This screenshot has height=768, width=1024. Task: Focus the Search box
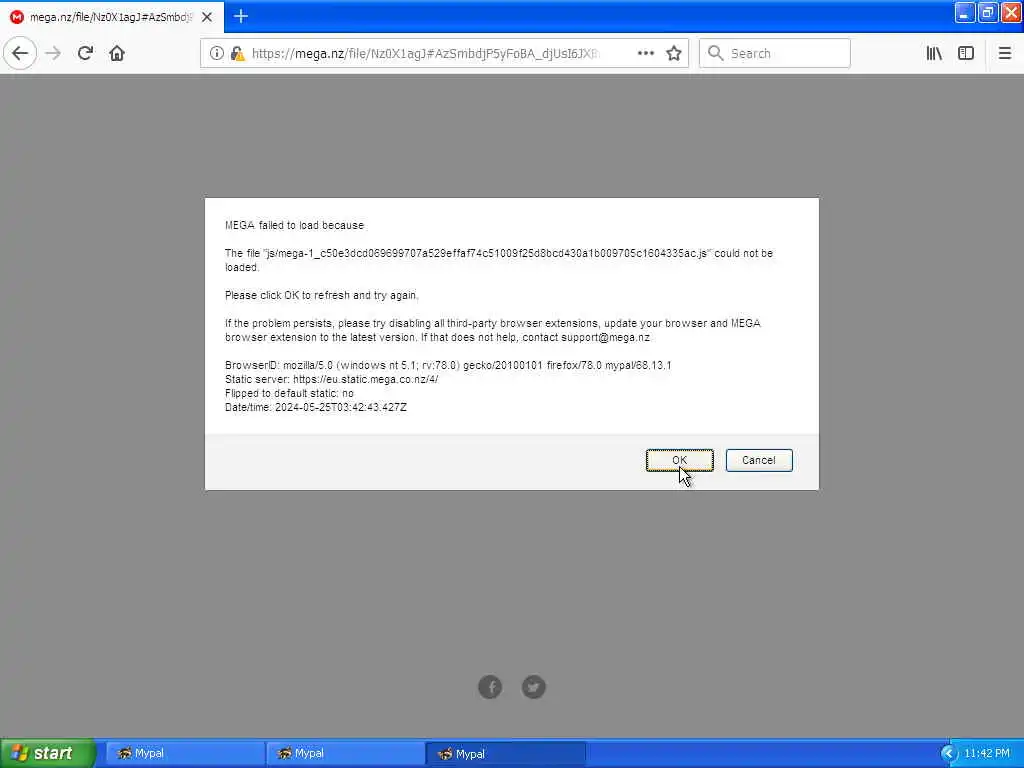click(775, 54)
